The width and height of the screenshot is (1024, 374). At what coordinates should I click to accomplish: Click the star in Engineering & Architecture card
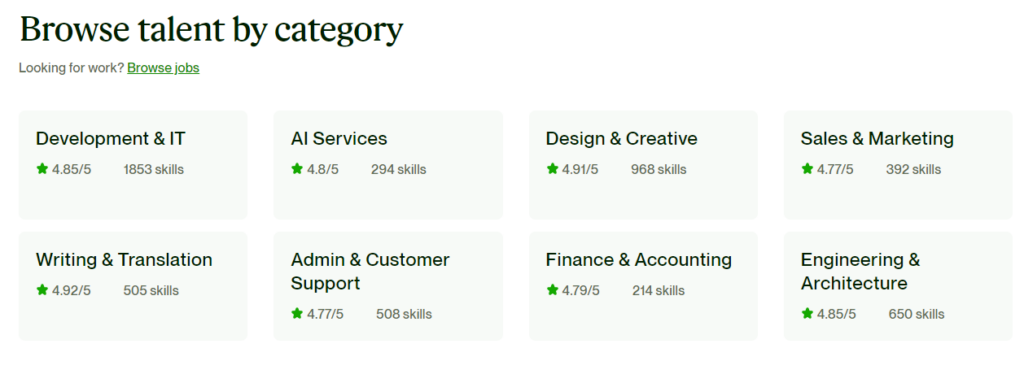pos(807,314)
